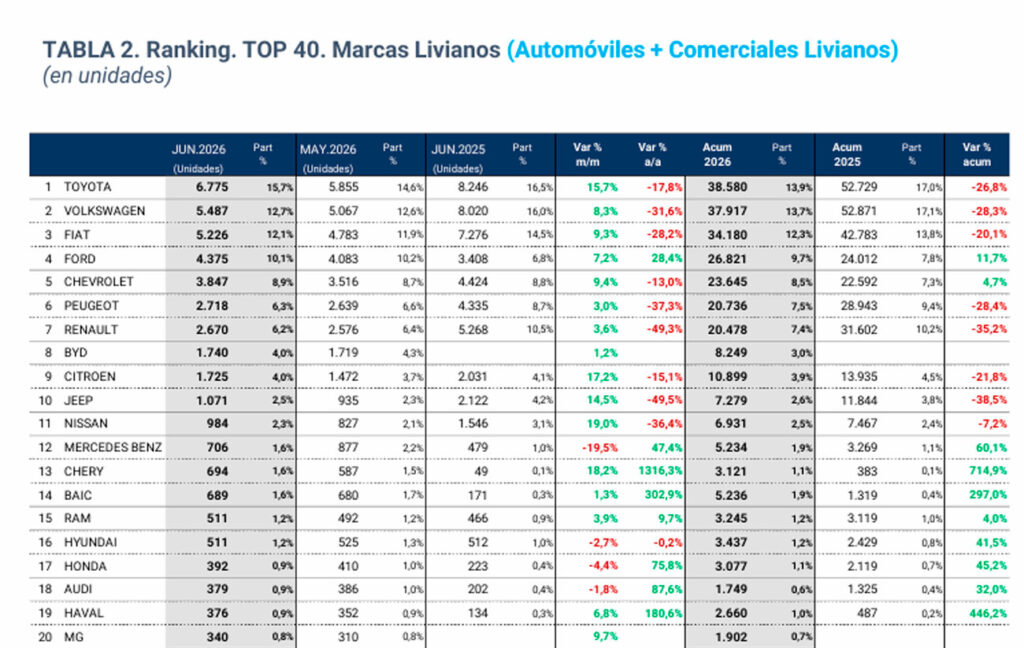Click the 'MG' brand row label
Image resolution: width=1024 pixels, height=648 pixels.
[x=74, y=637]
